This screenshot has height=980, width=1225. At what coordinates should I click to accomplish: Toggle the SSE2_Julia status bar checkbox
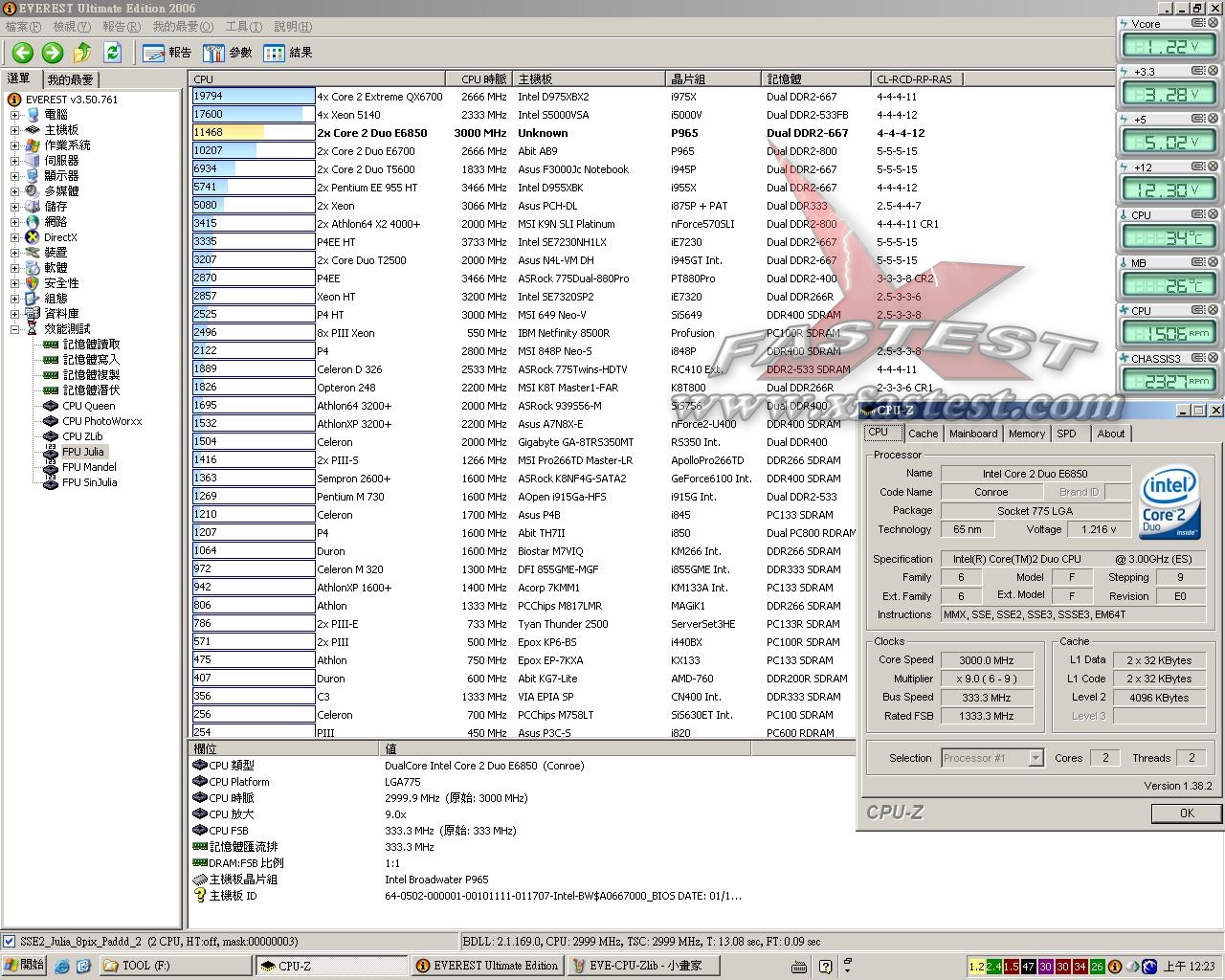point(9,942)
